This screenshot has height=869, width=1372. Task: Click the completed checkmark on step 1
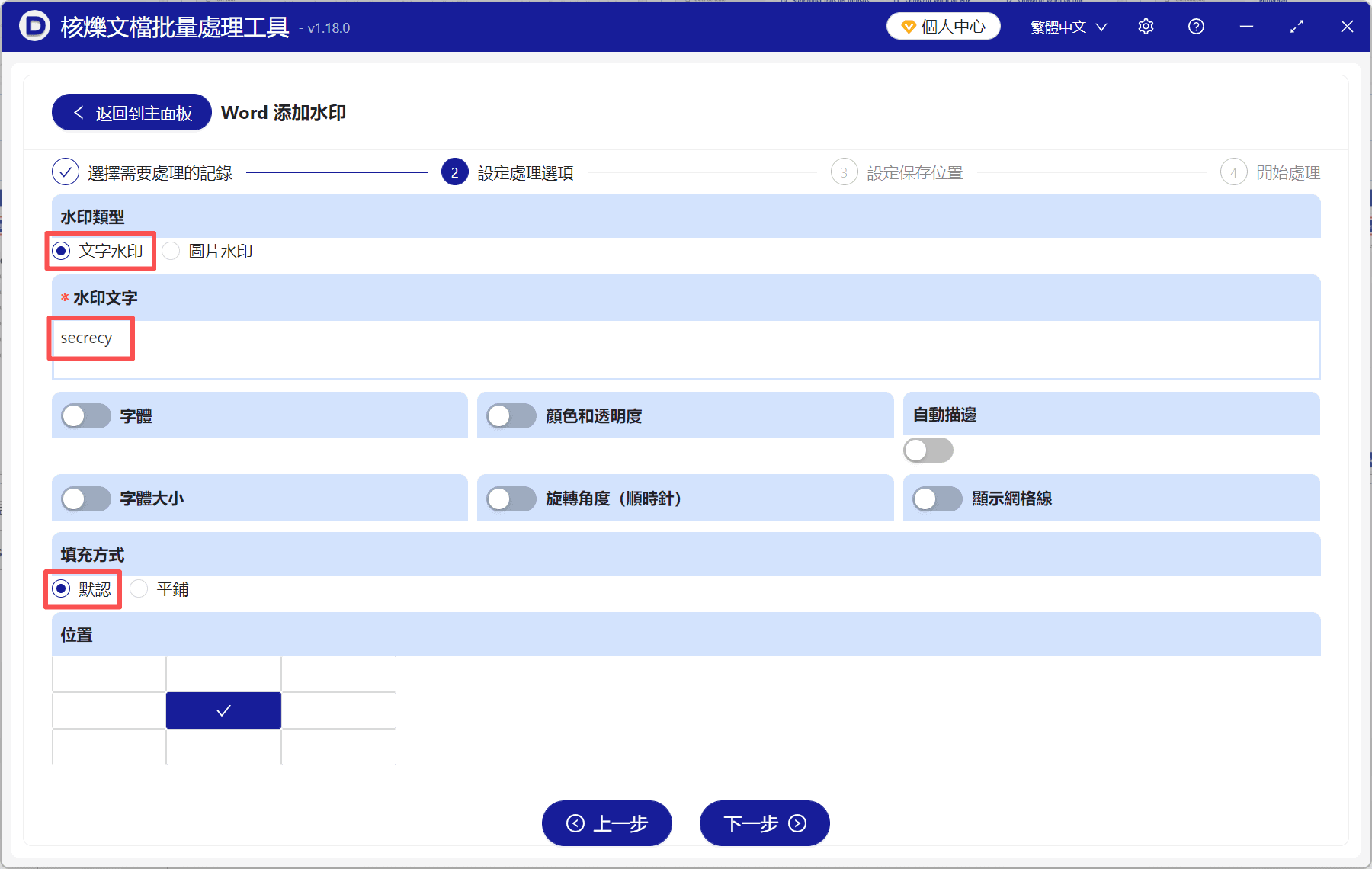[x=65, y=172]
